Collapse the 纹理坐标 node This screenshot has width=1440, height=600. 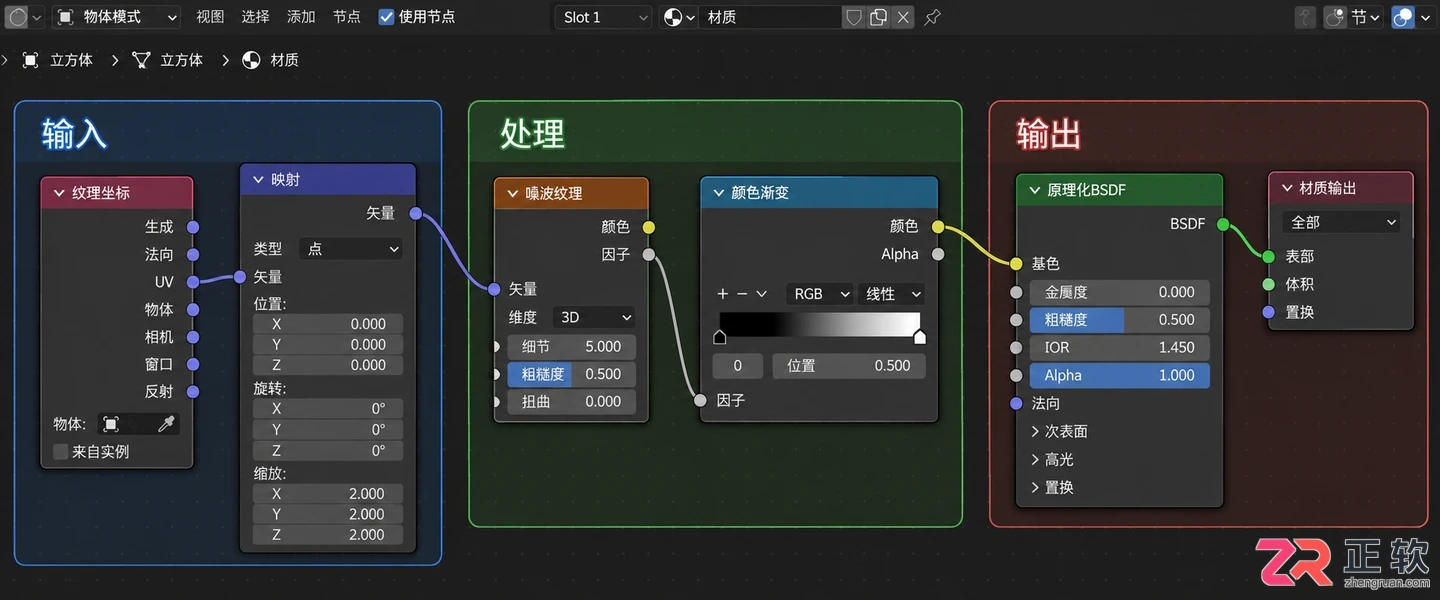(x=58, y=193)
